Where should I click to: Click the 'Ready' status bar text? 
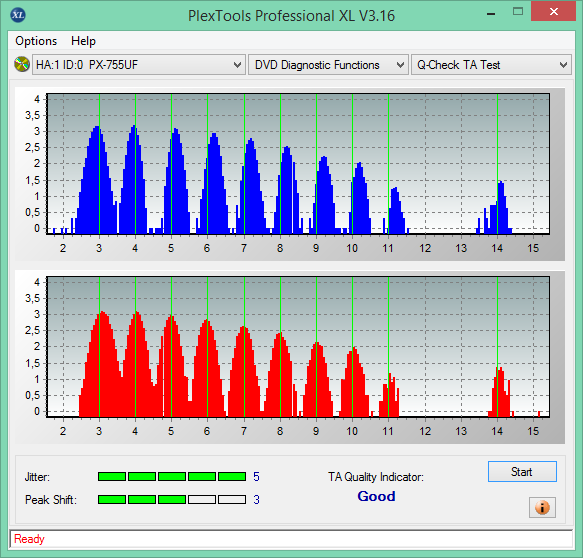pyautogui.click(x=29, y=539)
